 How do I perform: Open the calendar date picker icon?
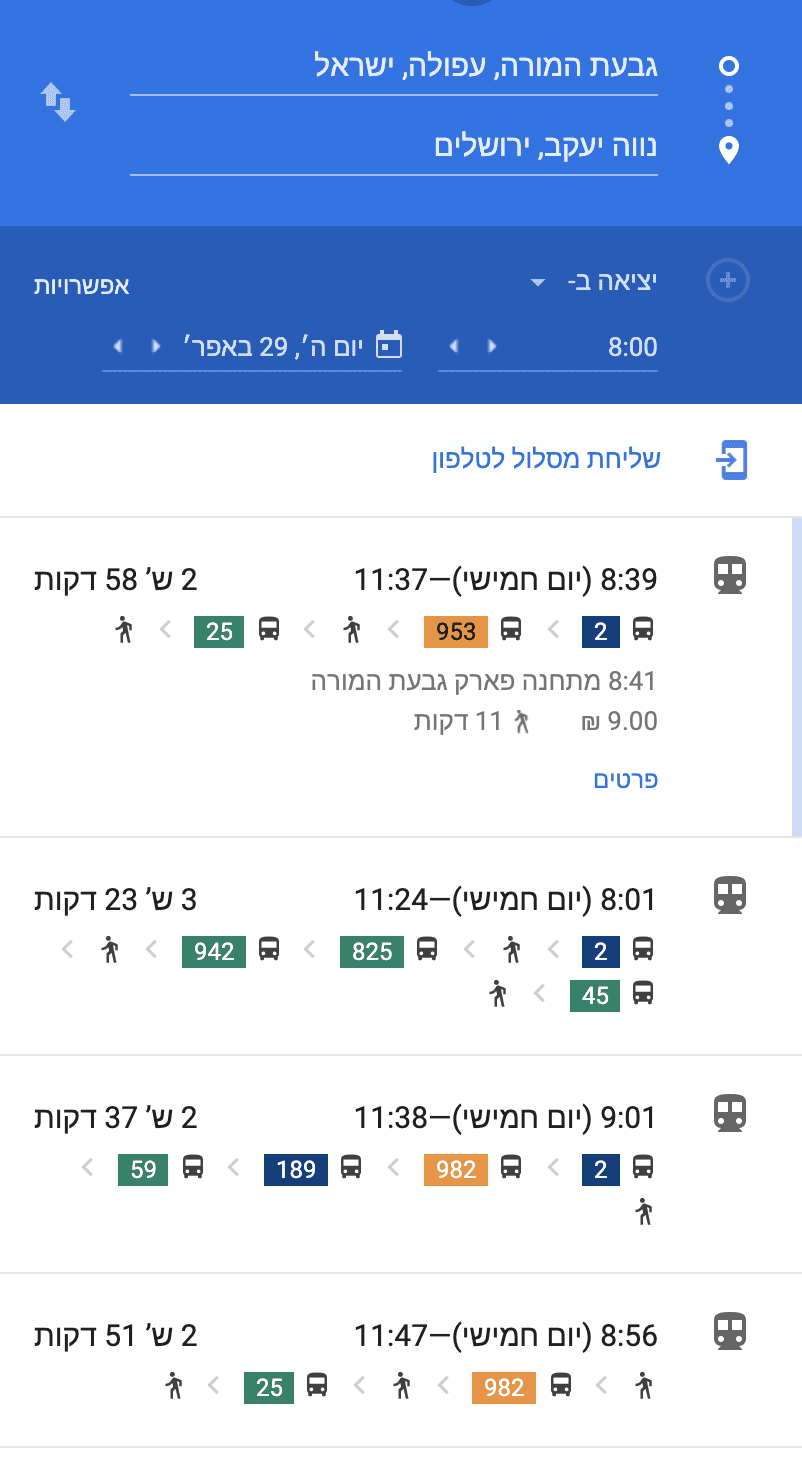pyautogui.click(x=388, y=346)
